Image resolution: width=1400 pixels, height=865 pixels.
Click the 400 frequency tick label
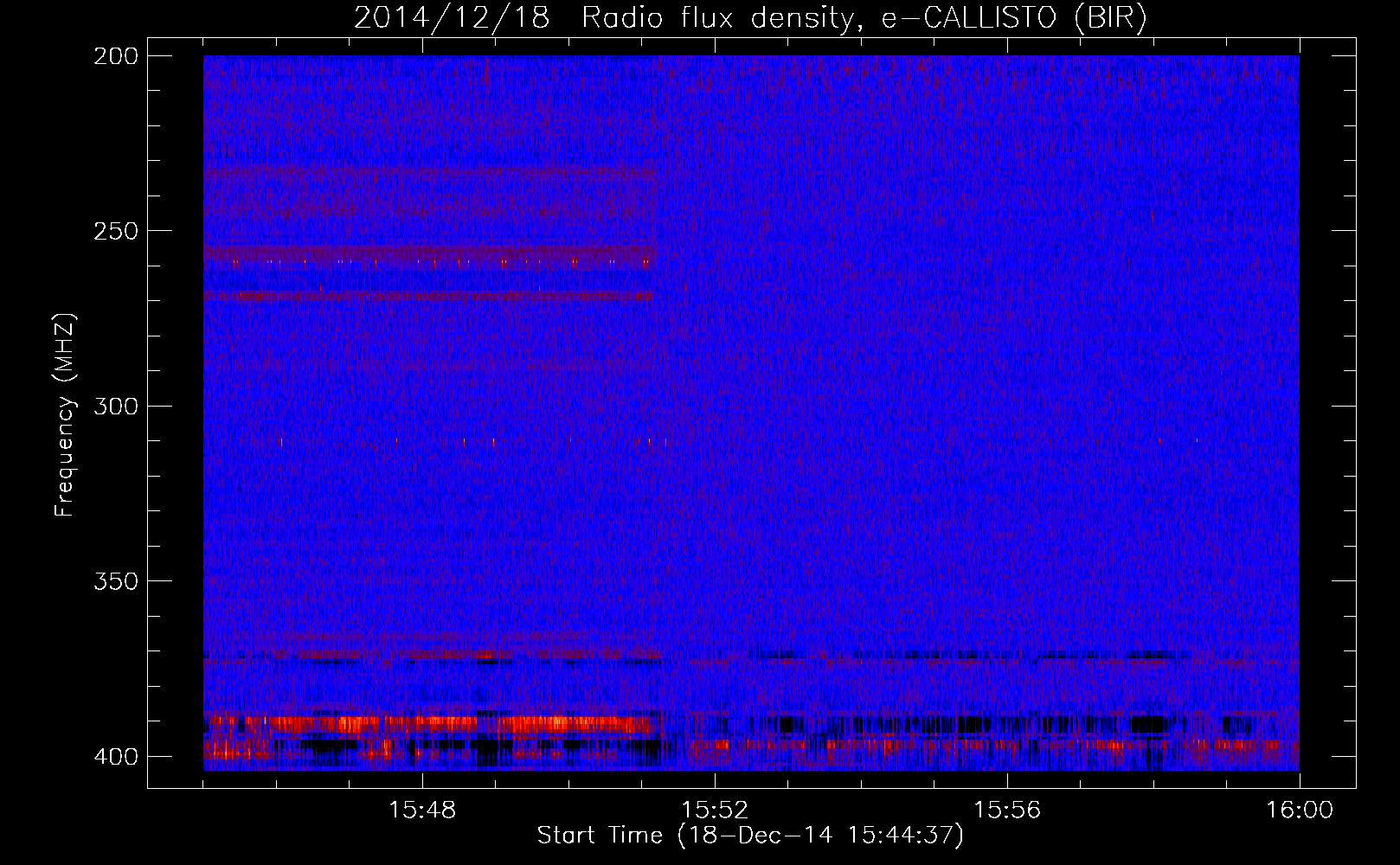(x=116, y=756)
